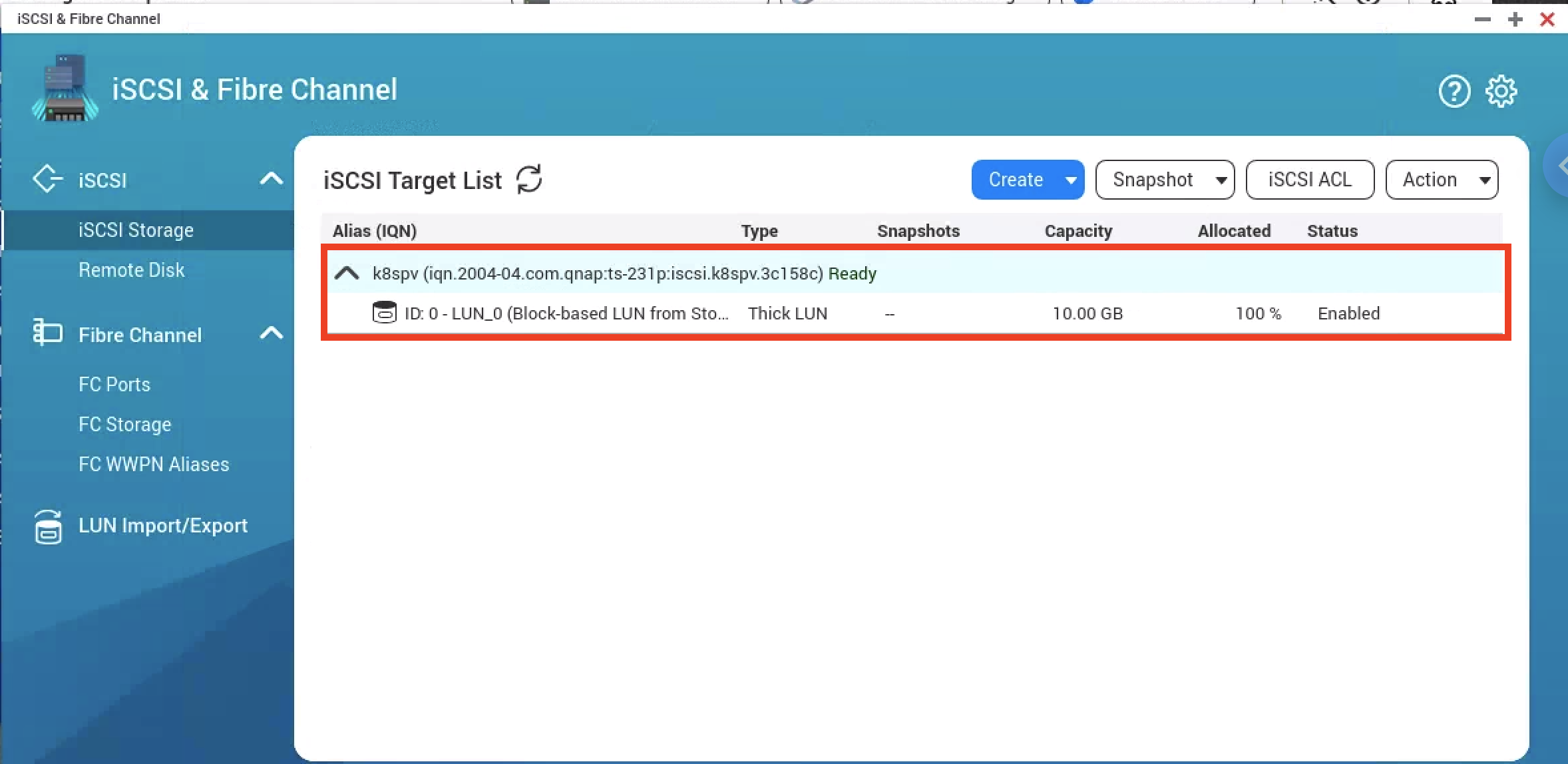Select the k8spv target IQN text
Viewport: 1568px width, 764px height.
pyautogui.click(x=598, y=274)
